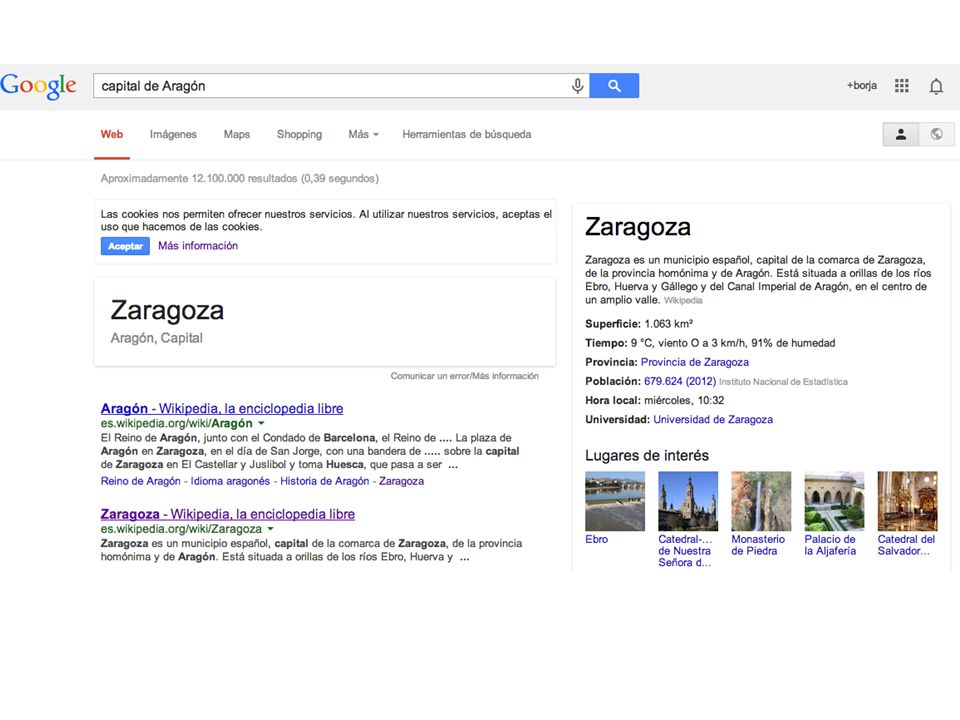The image size is (960, 720).
Task: Open Palacio de la Aljafería text link
Action: tap(830, 545)
